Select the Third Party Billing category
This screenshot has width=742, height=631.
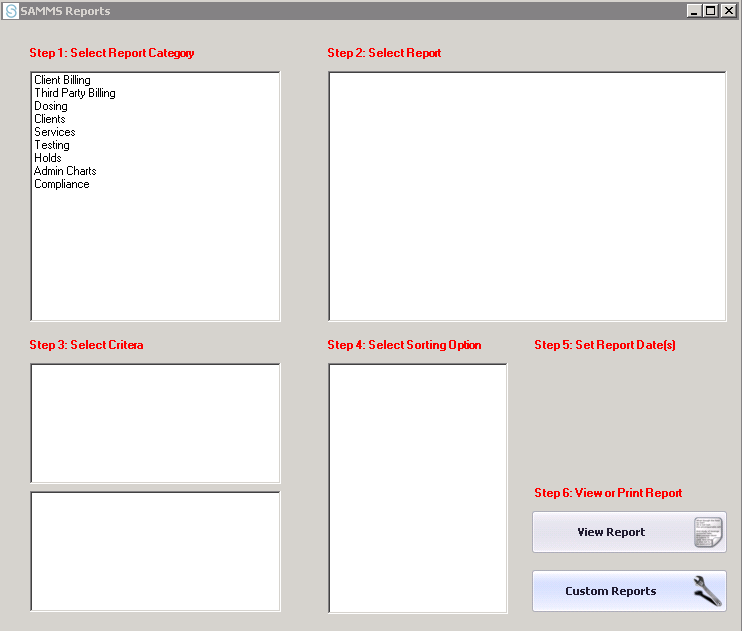click(75, 93)
